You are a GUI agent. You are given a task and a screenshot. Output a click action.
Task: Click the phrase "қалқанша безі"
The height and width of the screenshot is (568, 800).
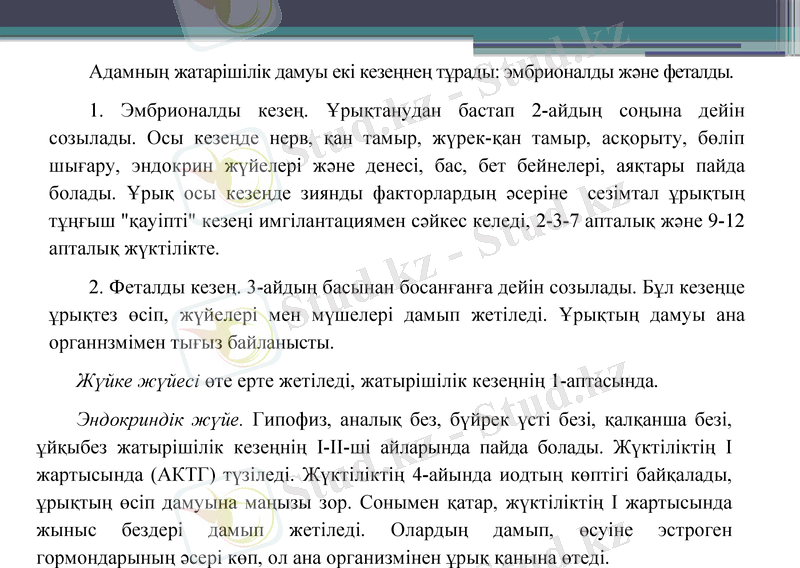[x=668, y=420]
